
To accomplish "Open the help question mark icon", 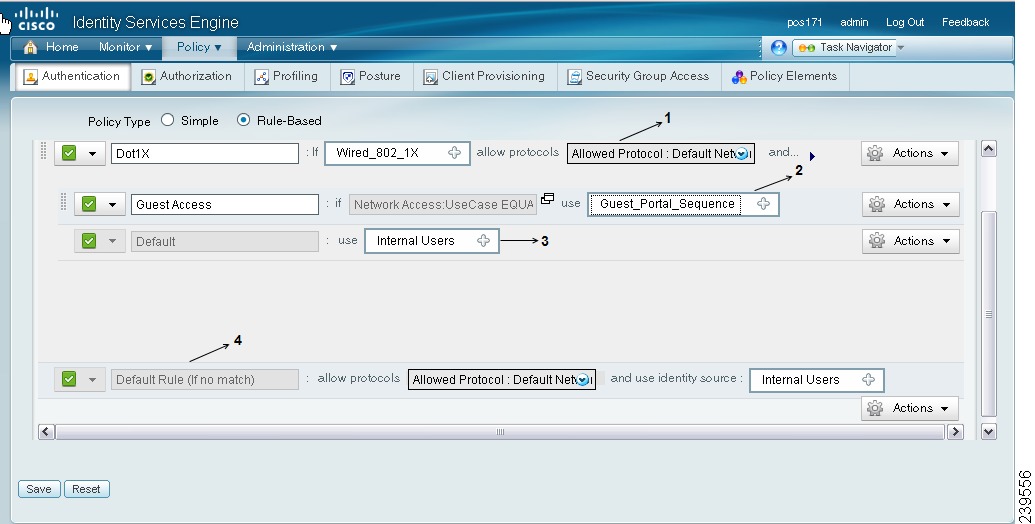I will (x=778, y=48).
